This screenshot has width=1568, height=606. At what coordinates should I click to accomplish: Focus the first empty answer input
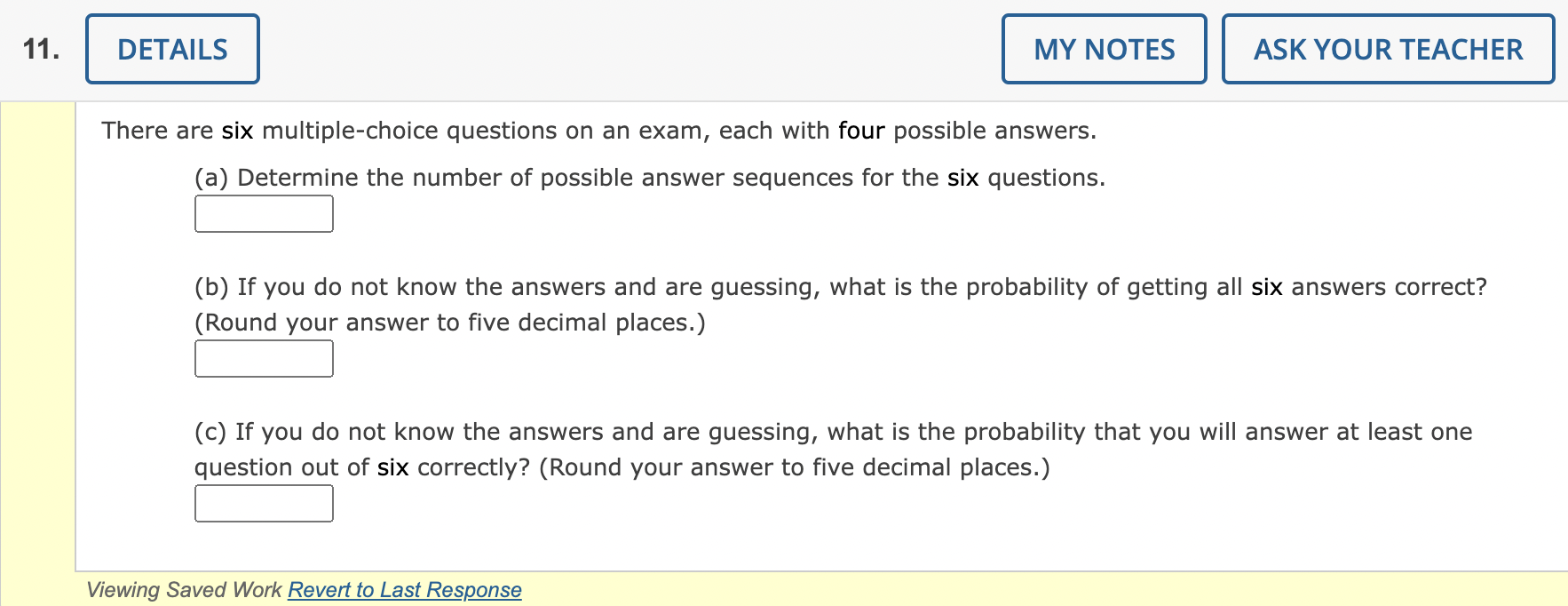click(x=263, y=213)
